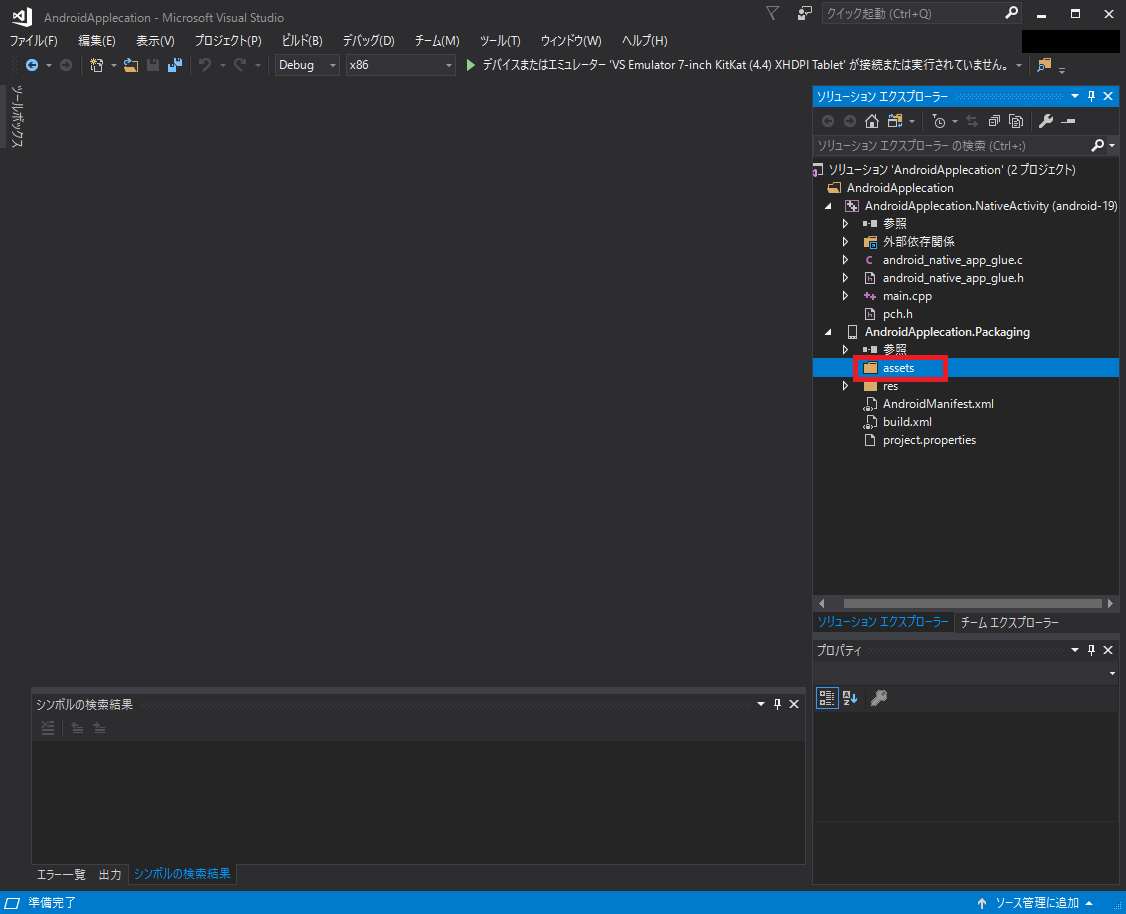
Task: Select the assets folder
Action: click(898, 368)
